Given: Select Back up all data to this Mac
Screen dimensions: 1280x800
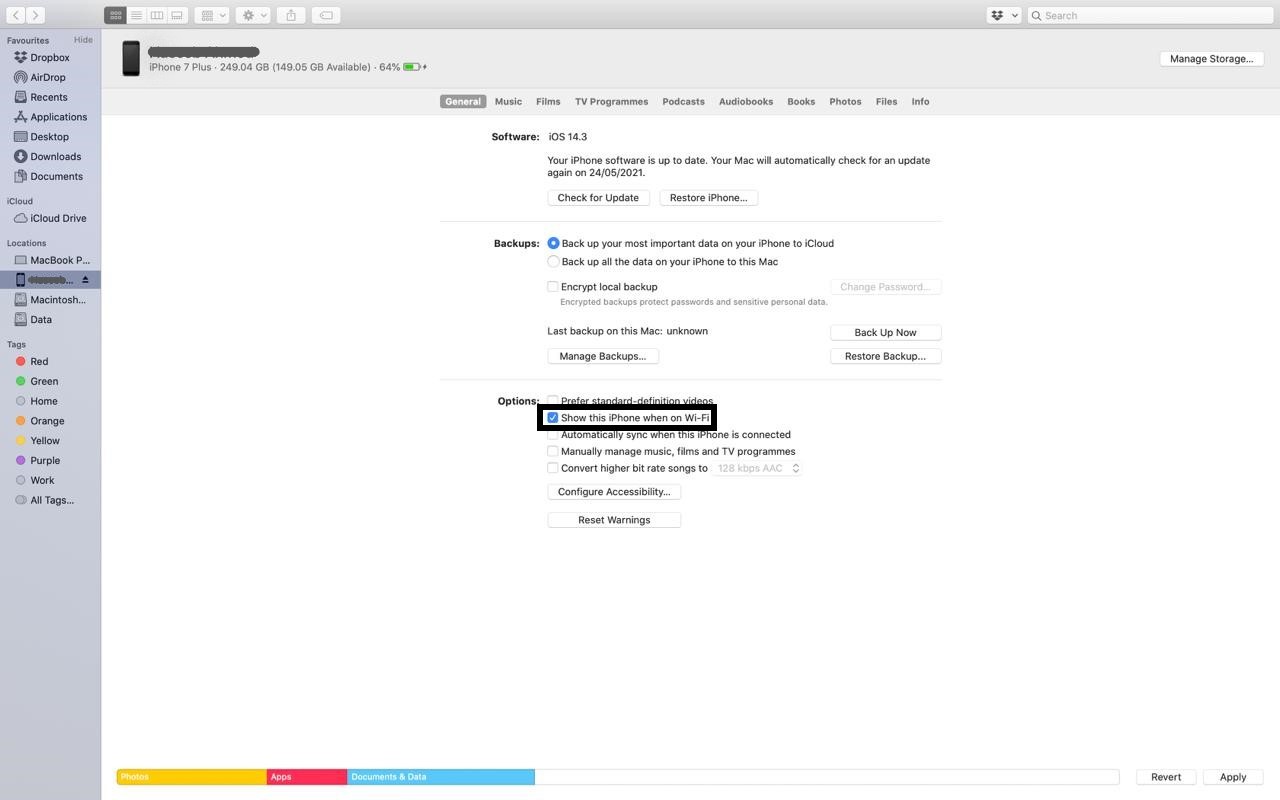Looking at the screenshot, I should (553, 261).
